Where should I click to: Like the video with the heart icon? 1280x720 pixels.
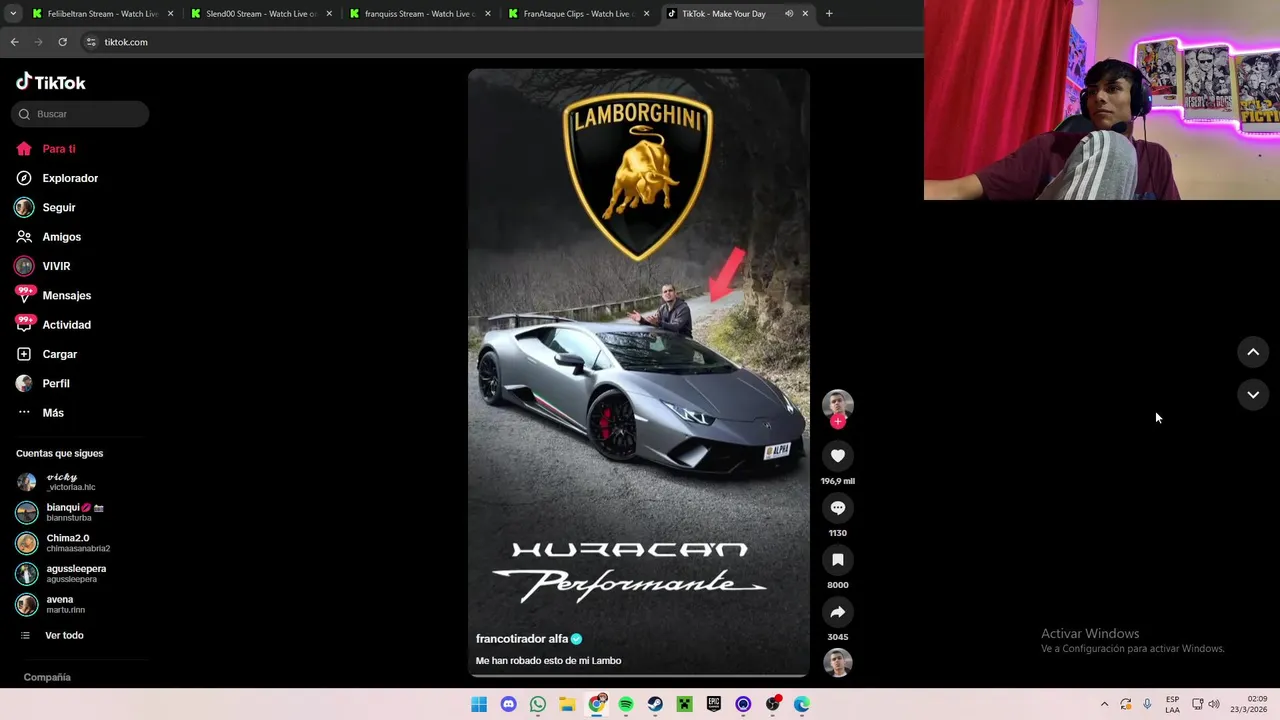838,456
